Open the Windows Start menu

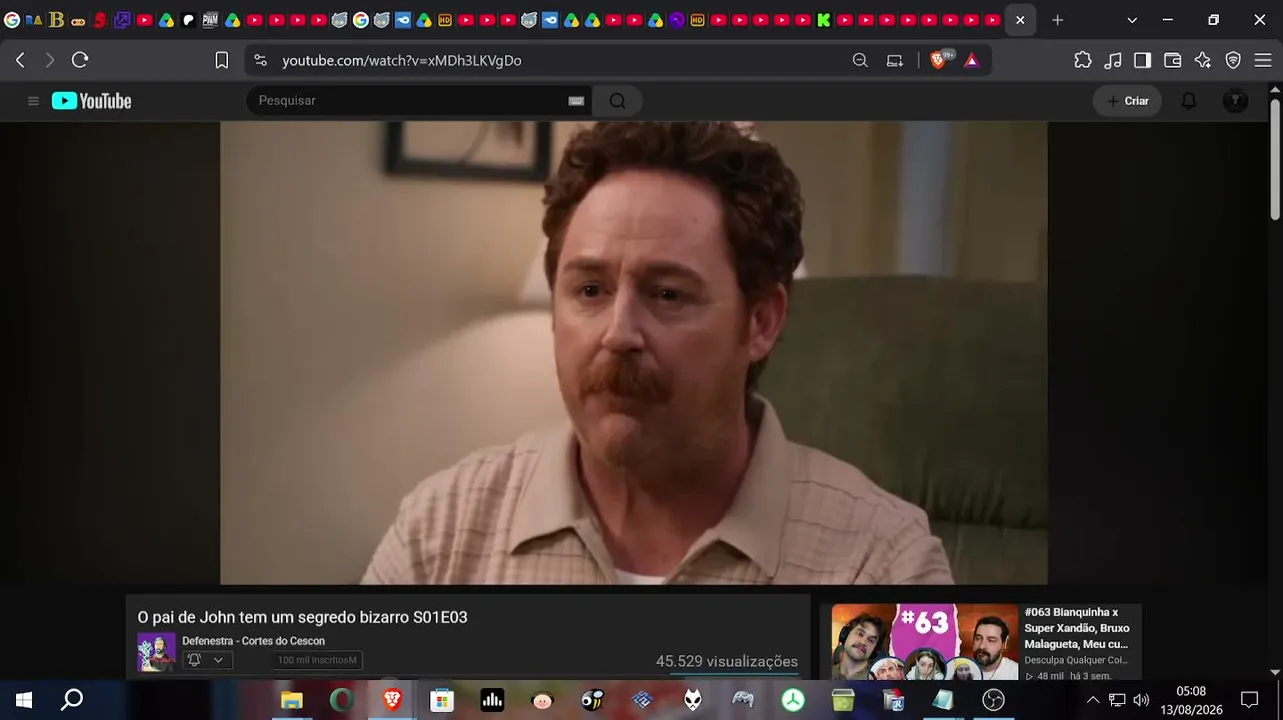[x=24, y=700]
